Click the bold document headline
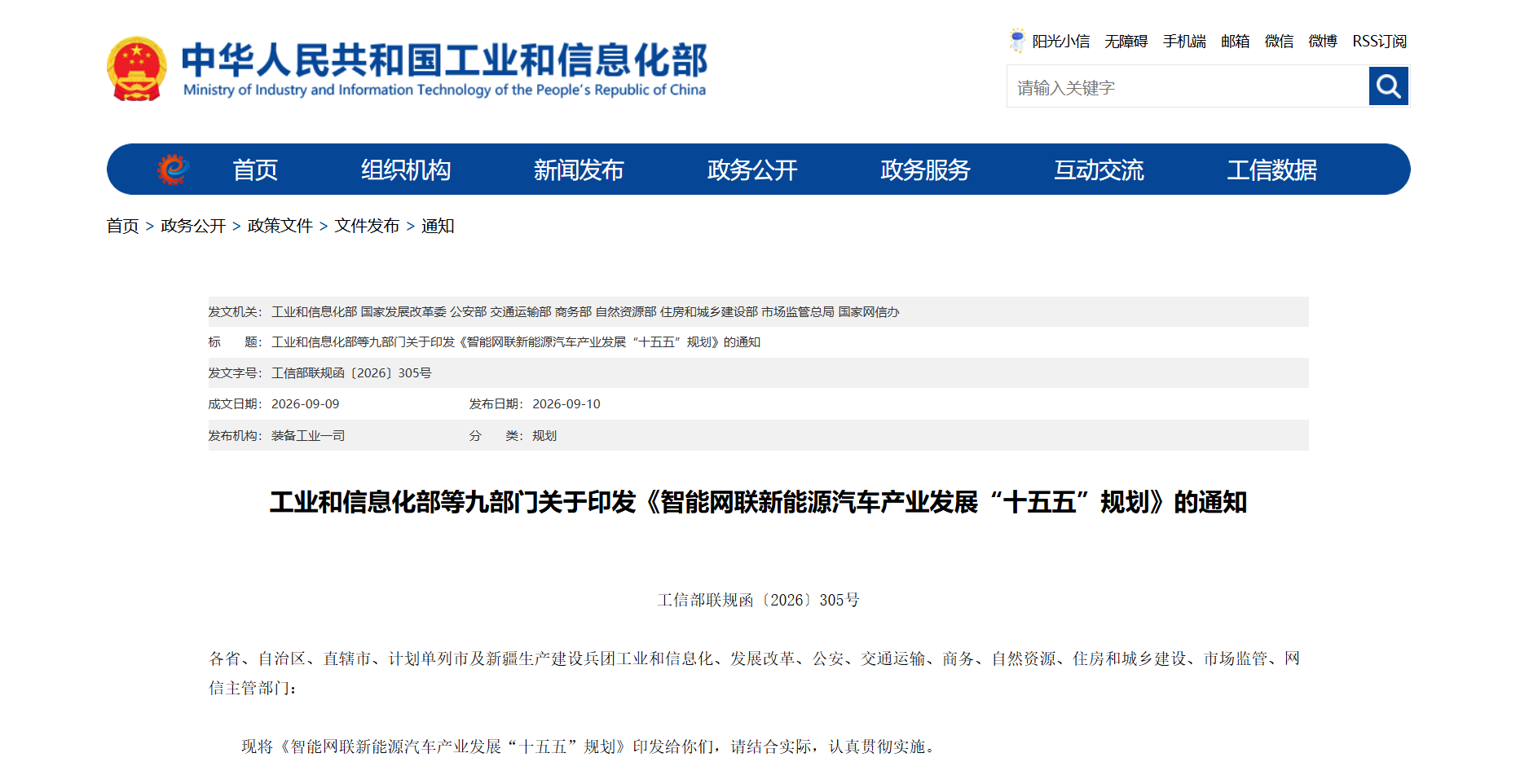Image resolution: width=1529 pixels, height=784 pixels. 758,502
